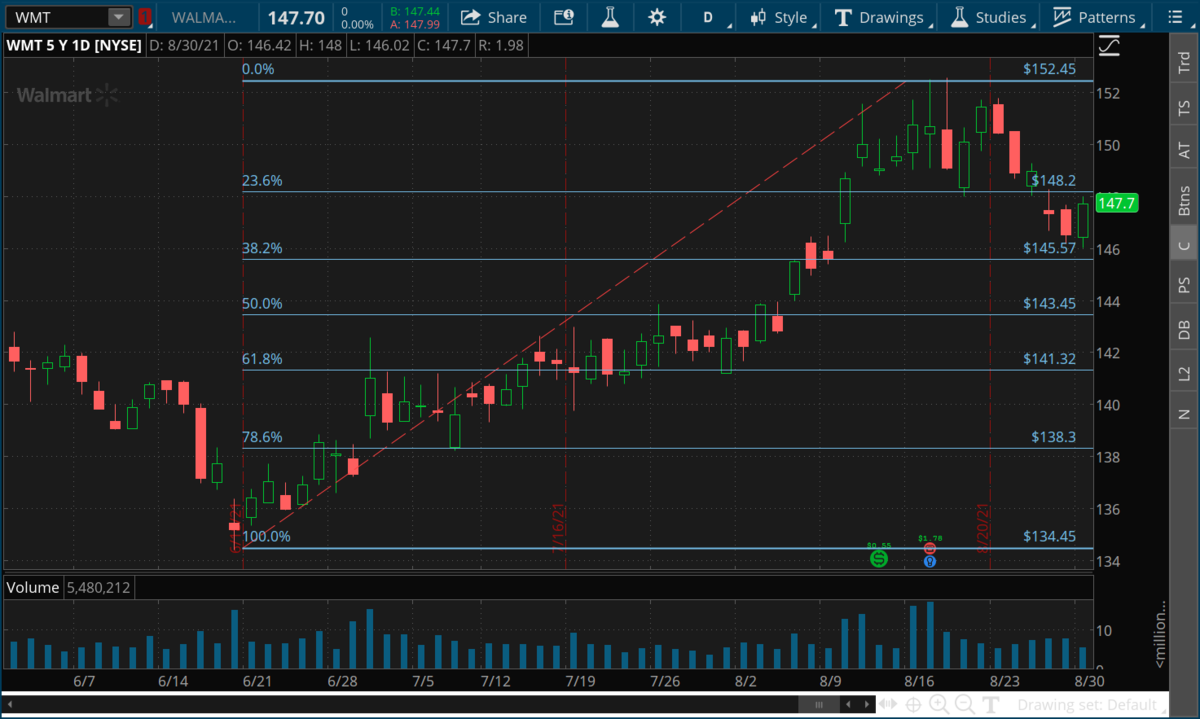Click the text T tool in bottom bar
Image resolution: width=1200 pixels, height=719 pixels.
[992, 705]
